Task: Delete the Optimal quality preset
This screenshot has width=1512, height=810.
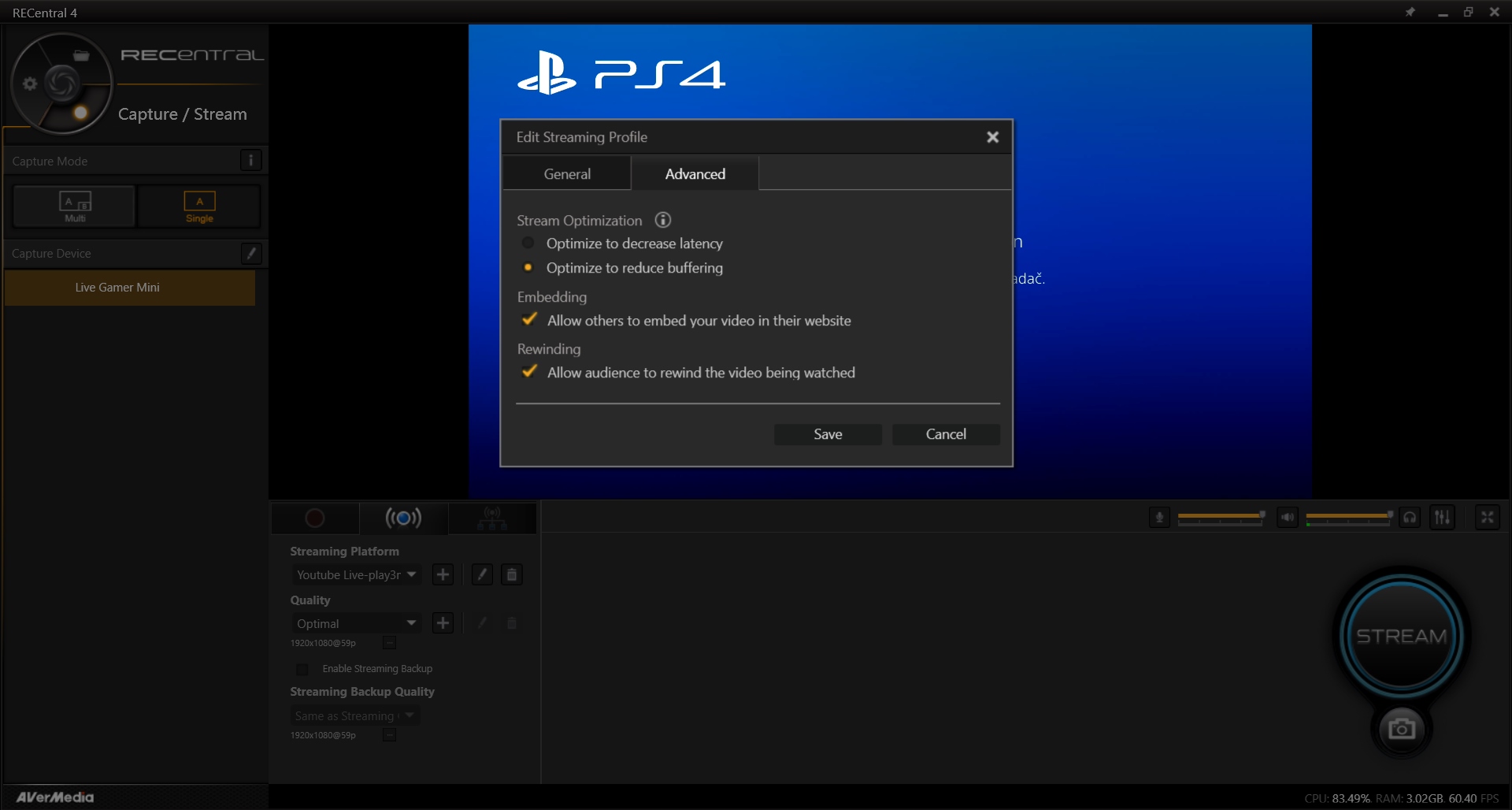Action: (512, 623)
